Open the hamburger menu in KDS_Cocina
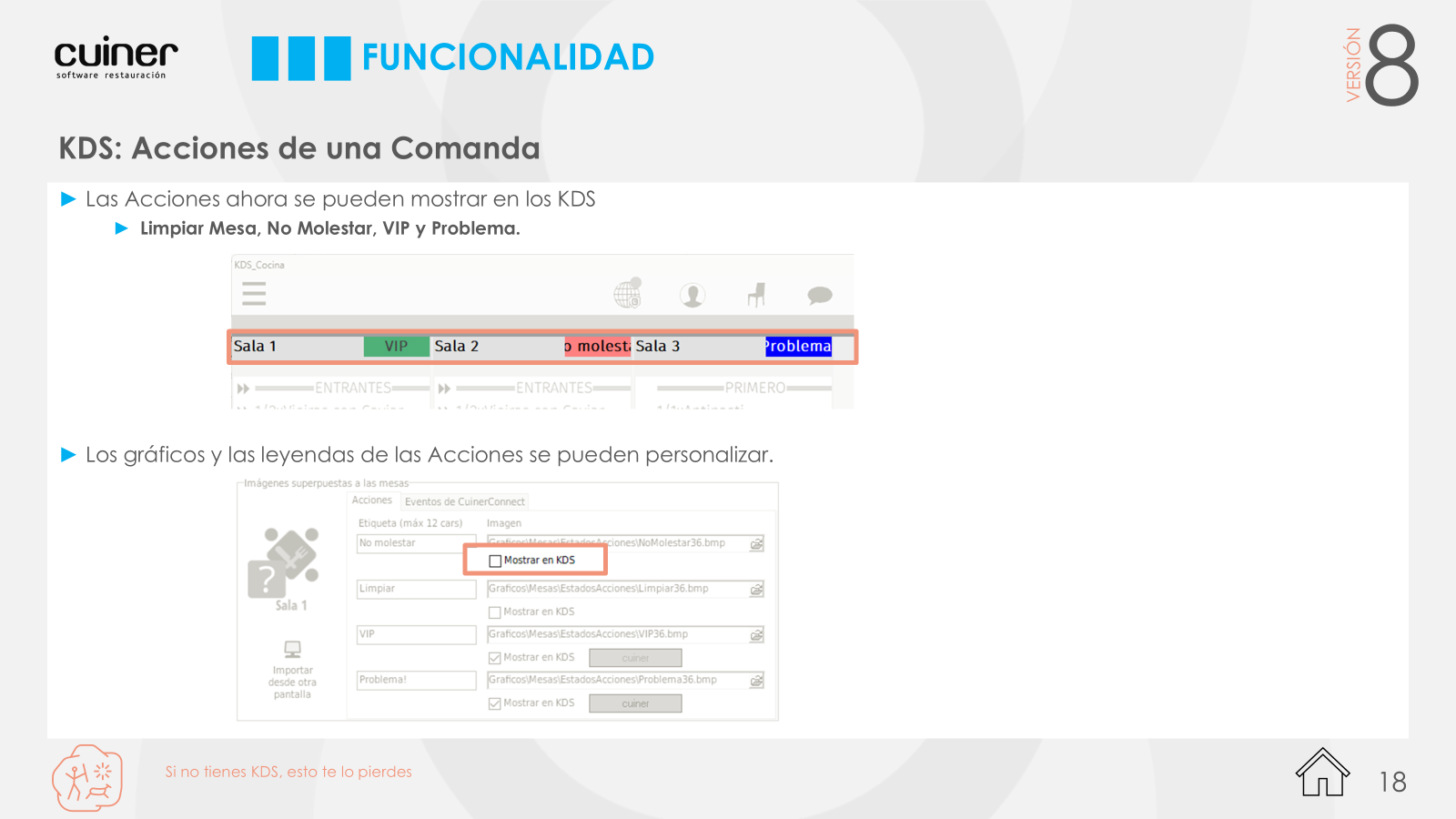 [x=254, y=293]
